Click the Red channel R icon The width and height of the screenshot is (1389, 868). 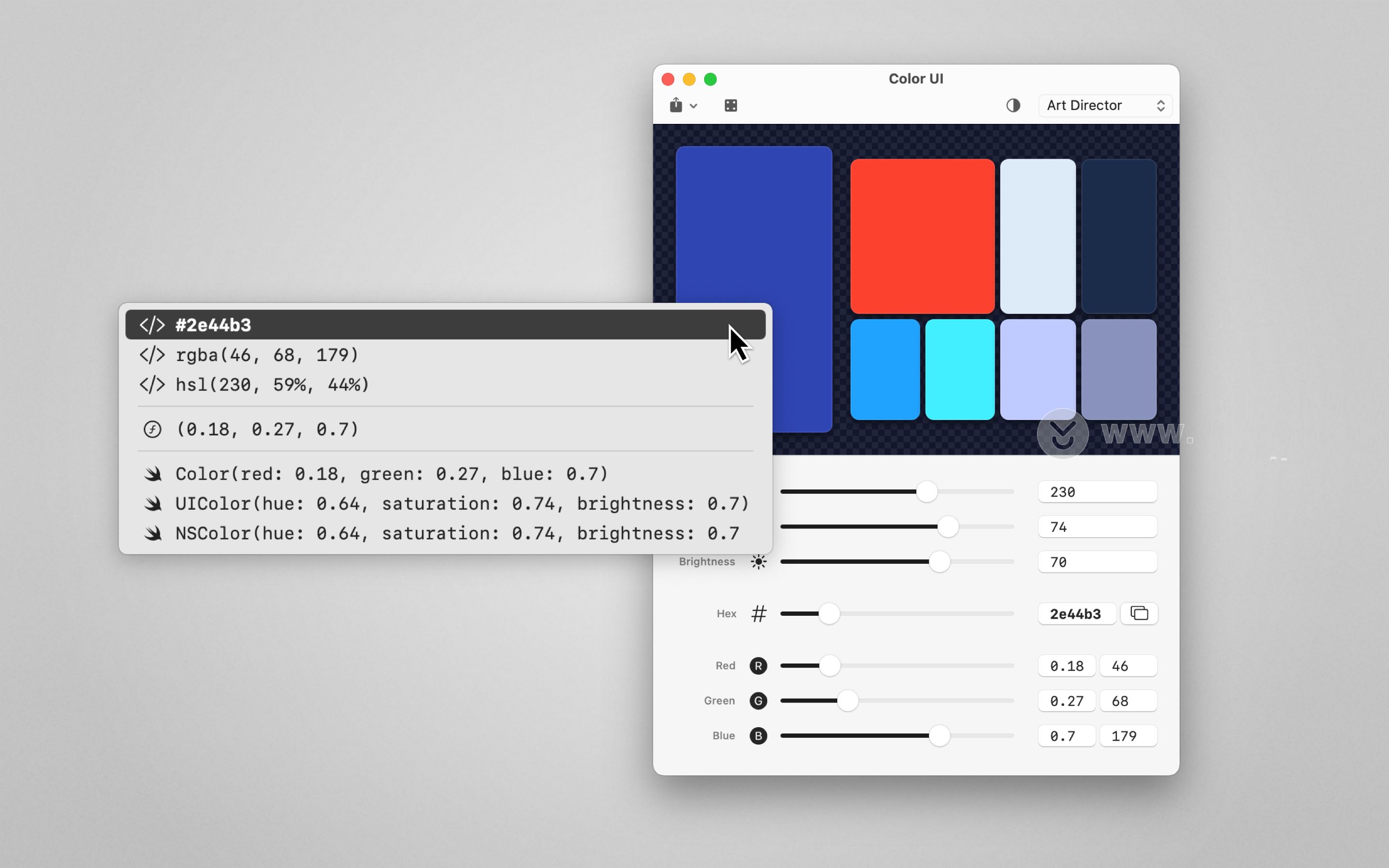click(758, 666)
